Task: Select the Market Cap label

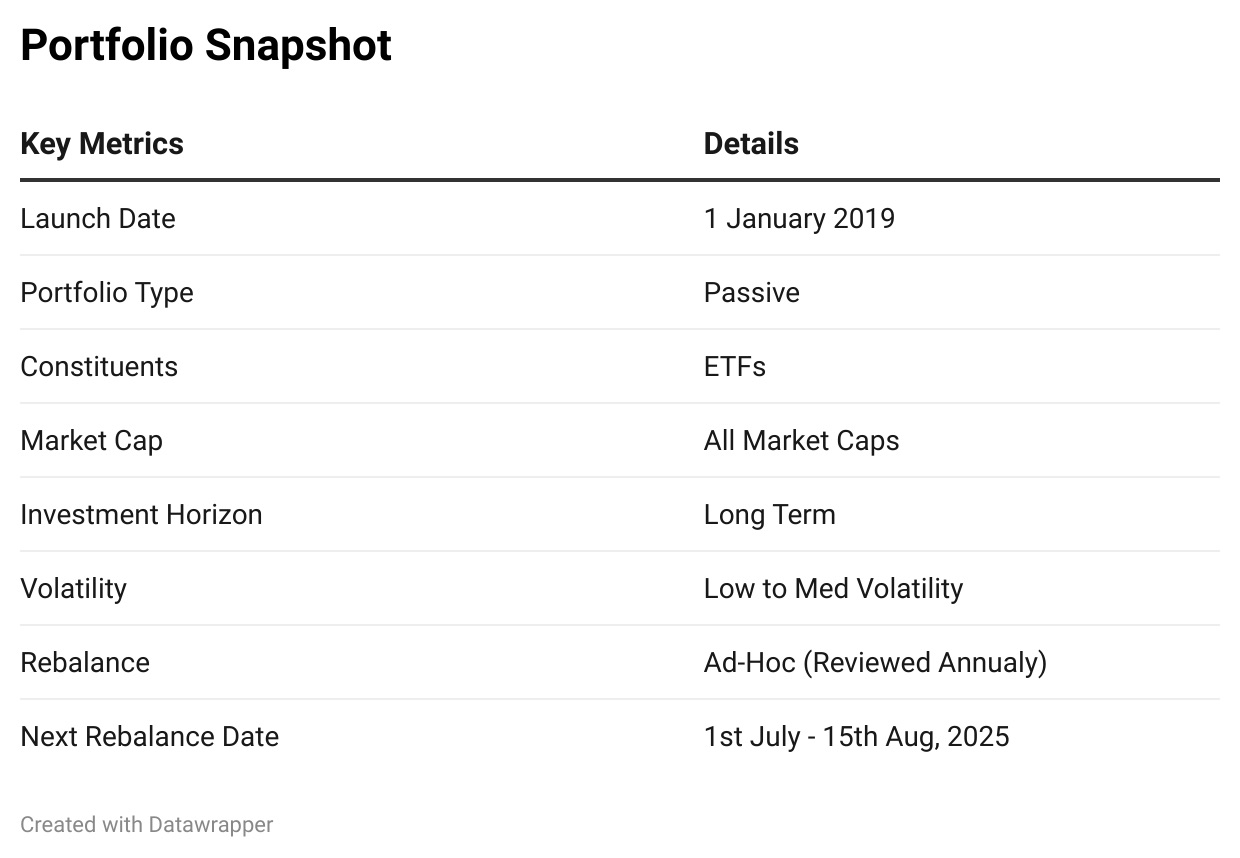Action: 91,440
